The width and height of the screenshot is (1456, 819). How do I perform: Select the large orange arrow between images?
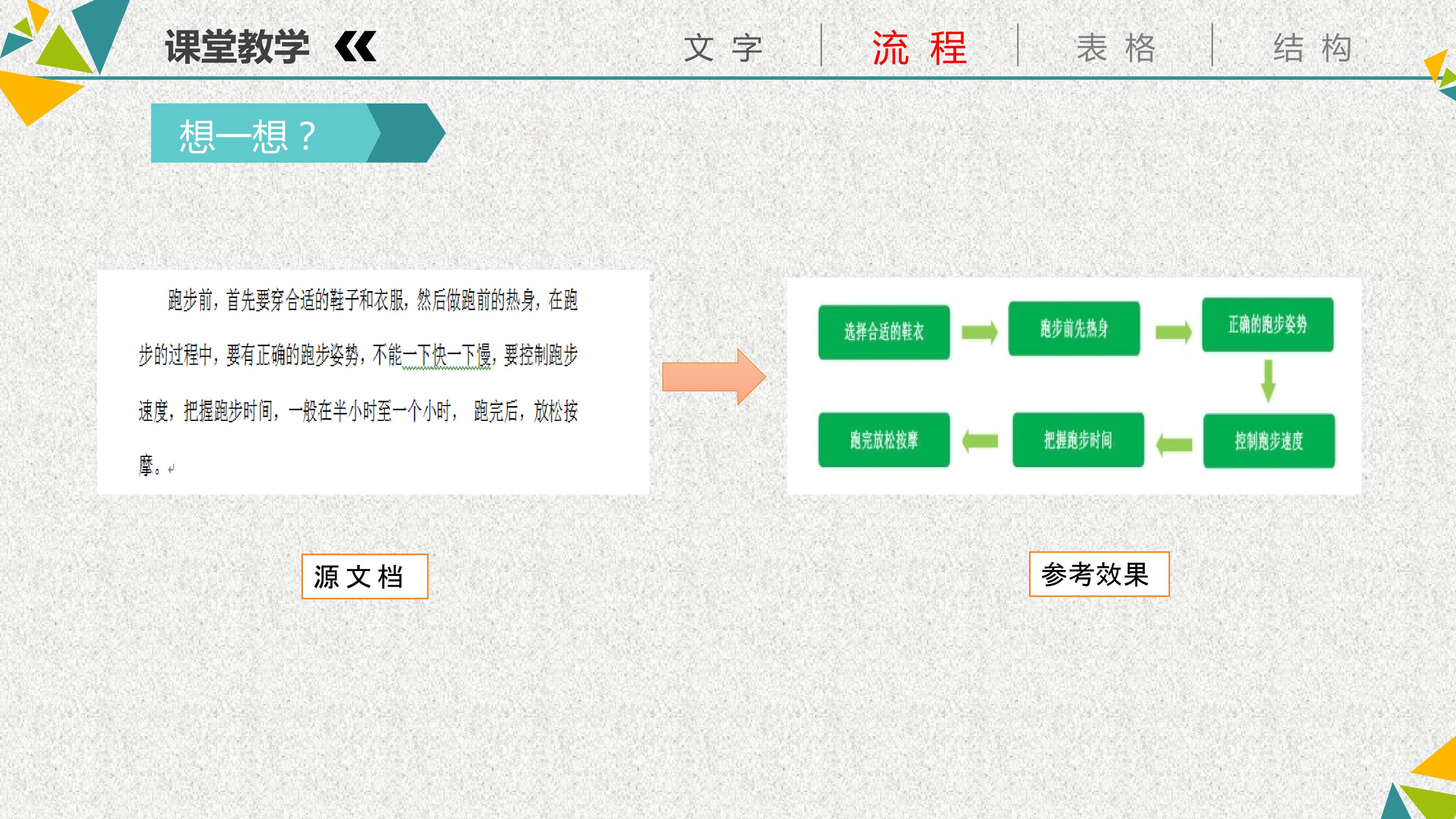[x=714, y=377]
